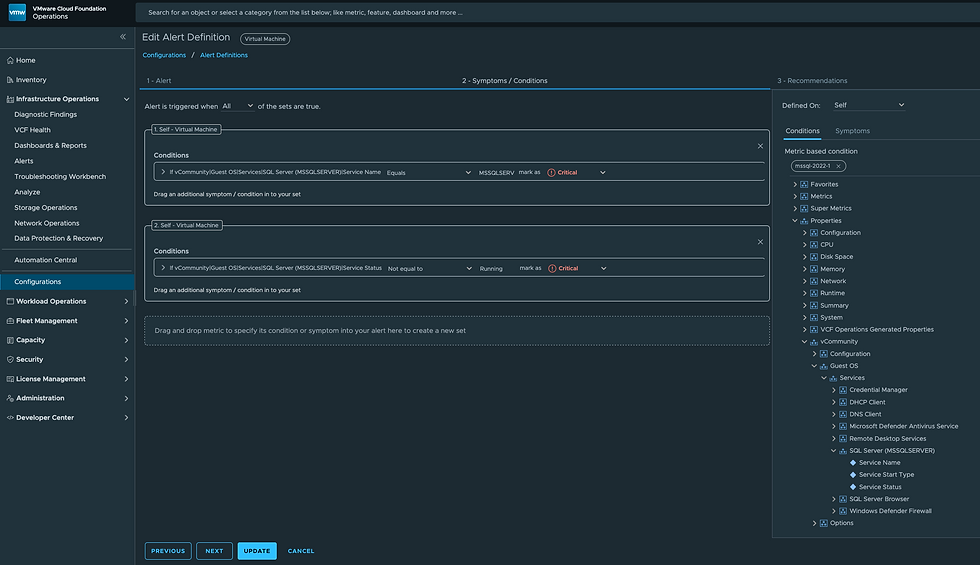Expand Microsoft Defender Antivirus Service node

pyautogui.click(x=834, y=426)
